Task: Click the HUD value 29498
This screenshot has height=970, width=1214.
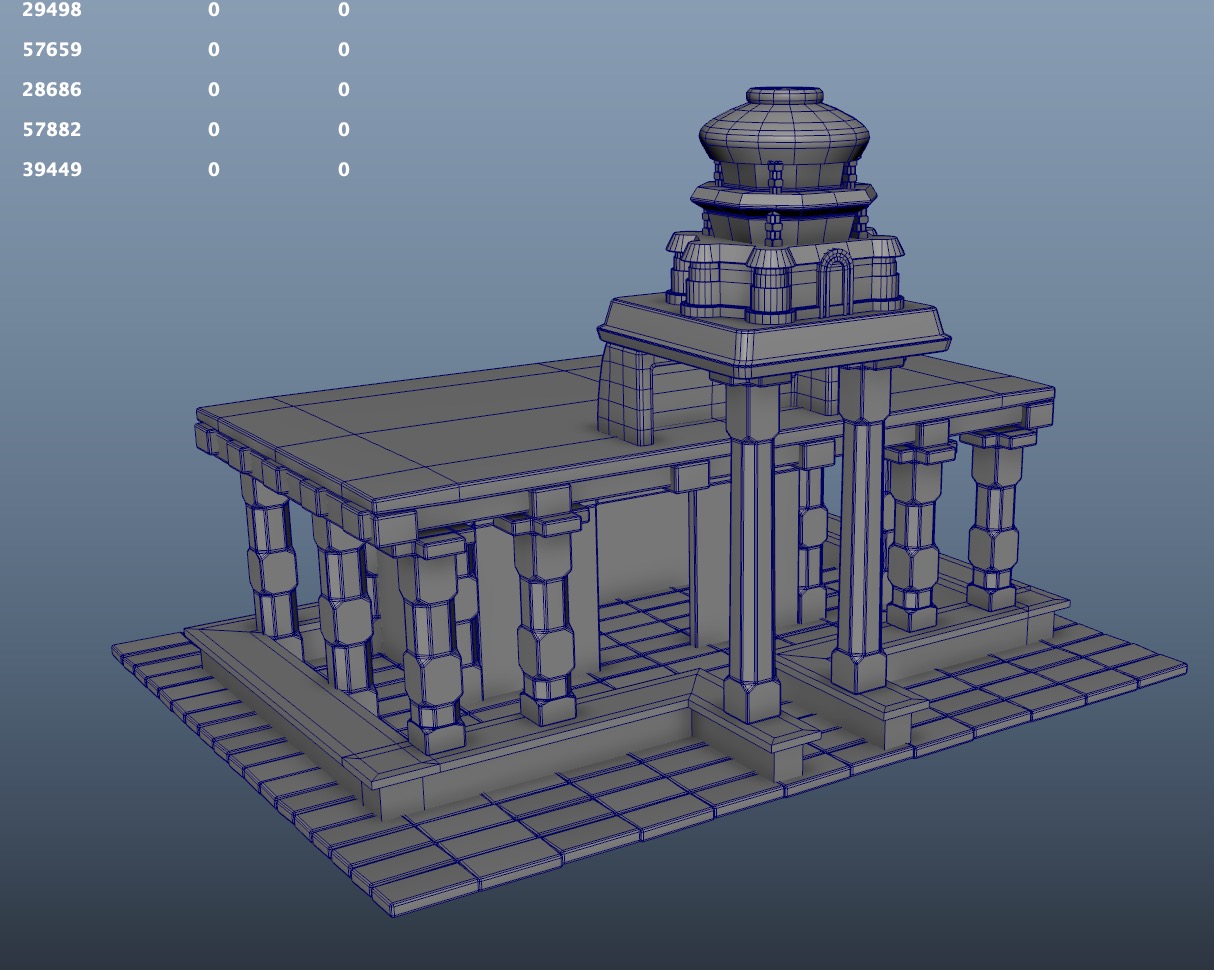Action: (52, 10)
